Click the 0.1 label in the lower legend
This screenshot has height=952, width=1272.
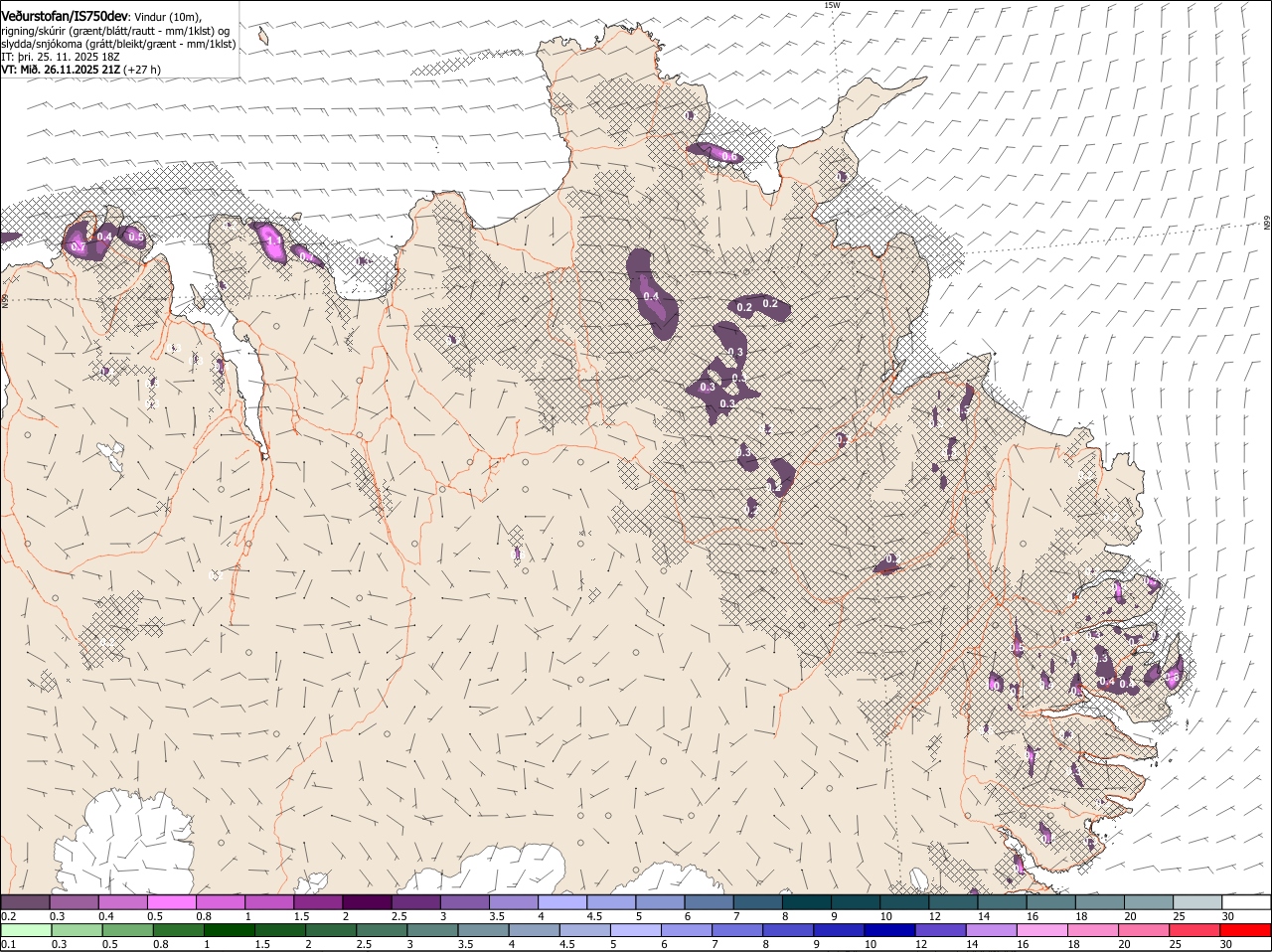[x=7, y=945]
